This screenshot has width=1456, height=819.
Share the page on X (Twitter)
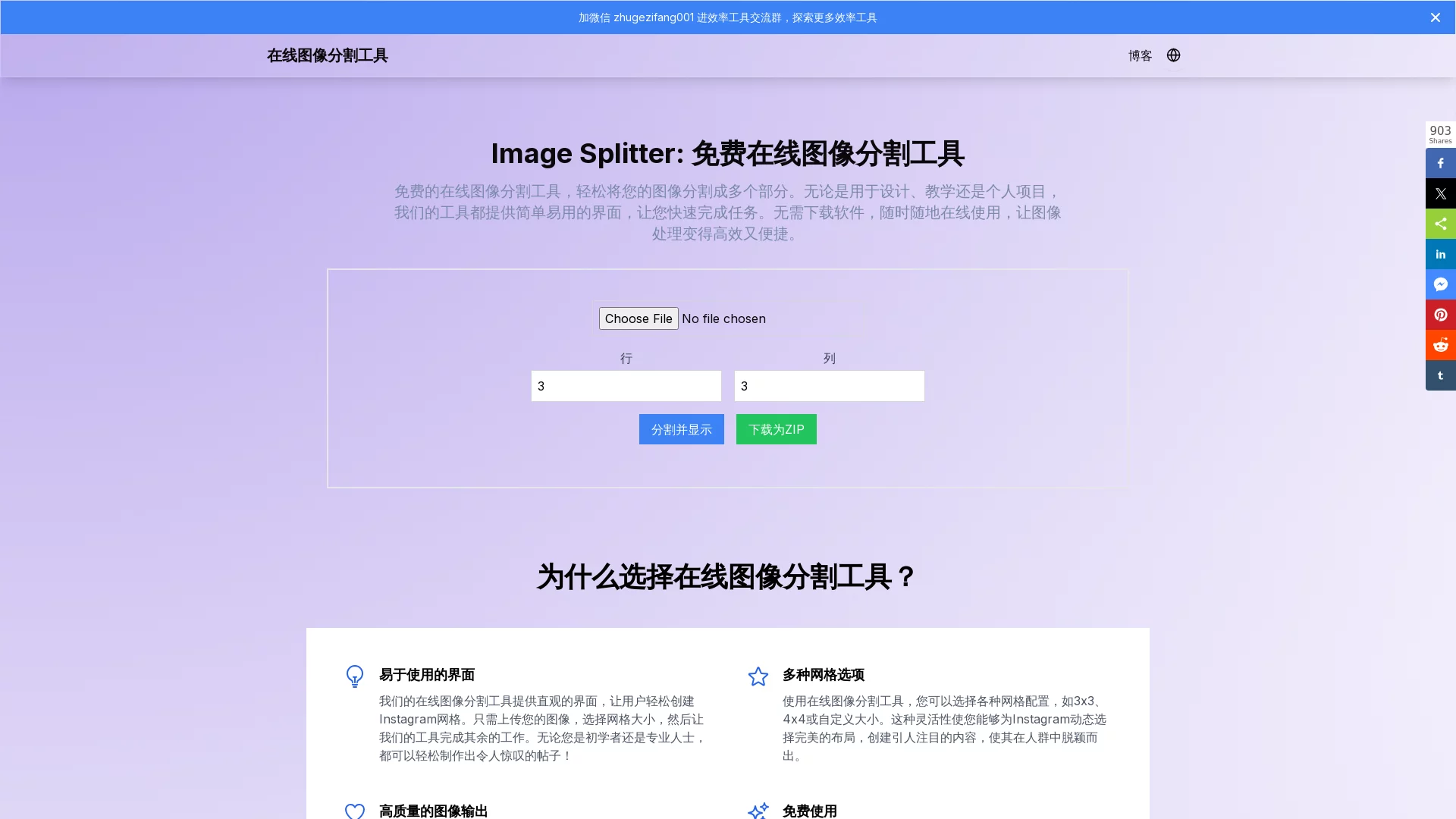point(1440,193)
